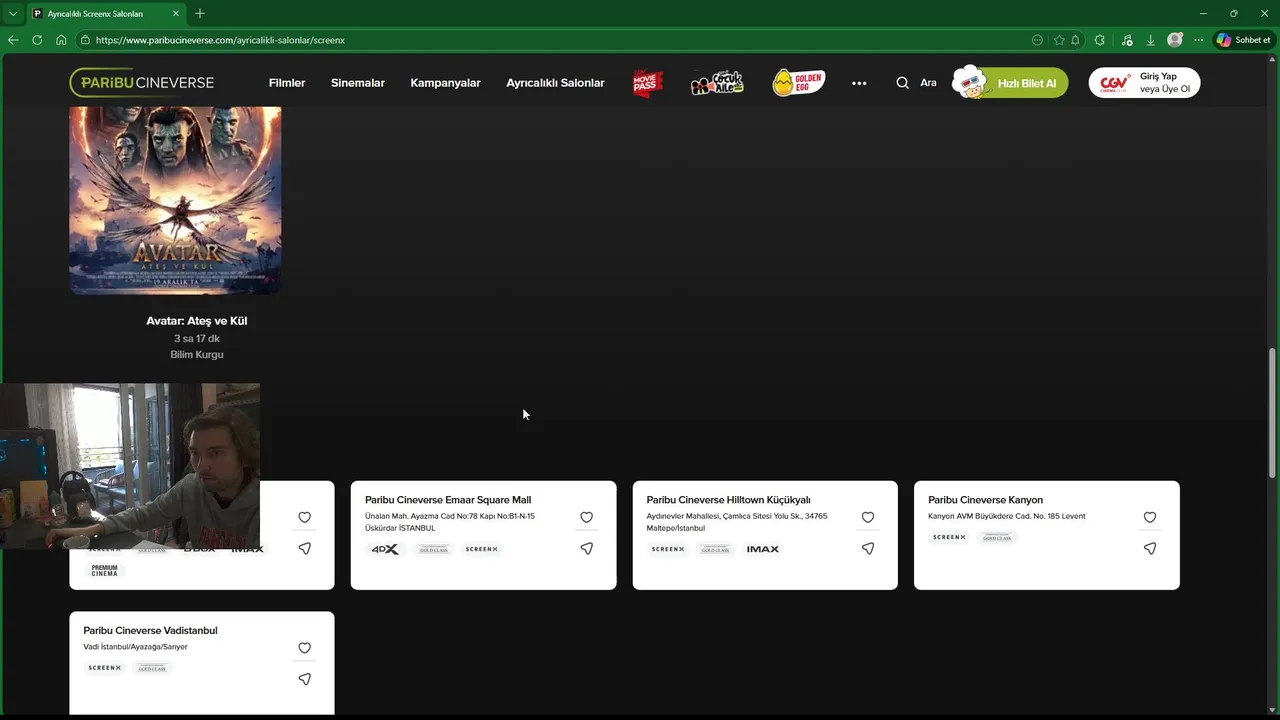Viewport: 1280px width, 720px height.
Task: Open Paribu Cineverse Hilltown Küçükyalı
Action: coord(728,500)
